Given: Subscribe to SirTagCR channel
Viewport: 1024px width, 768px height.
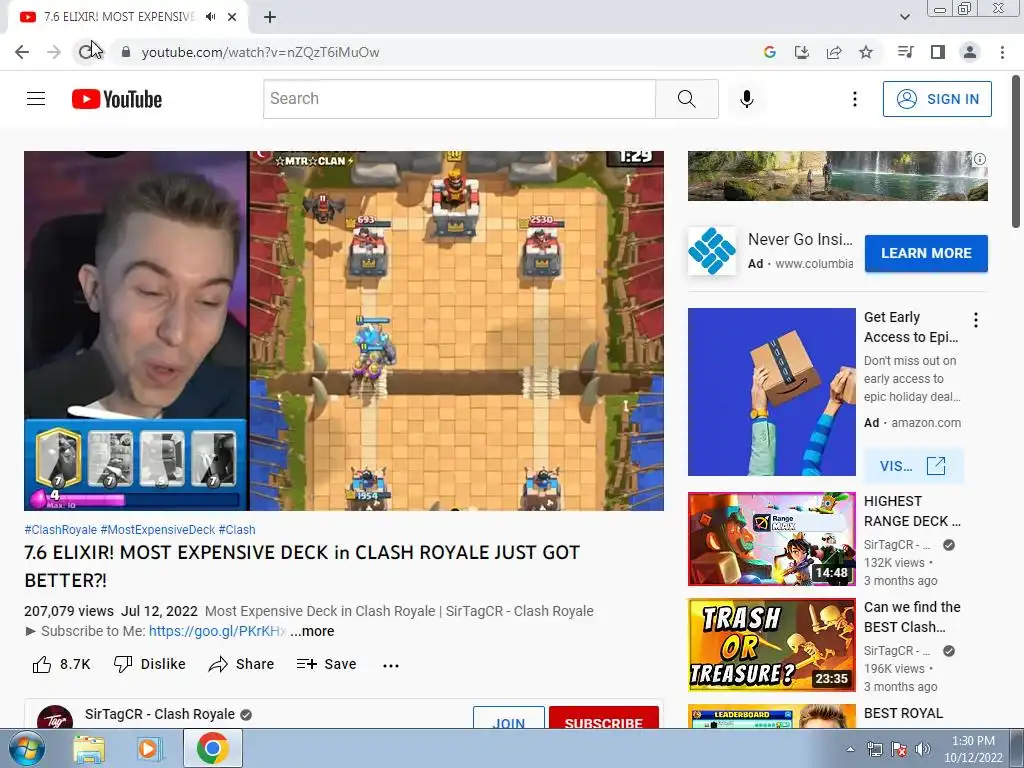Looking at the screenshot, I should pyautogui.click(x=603, y=718).
